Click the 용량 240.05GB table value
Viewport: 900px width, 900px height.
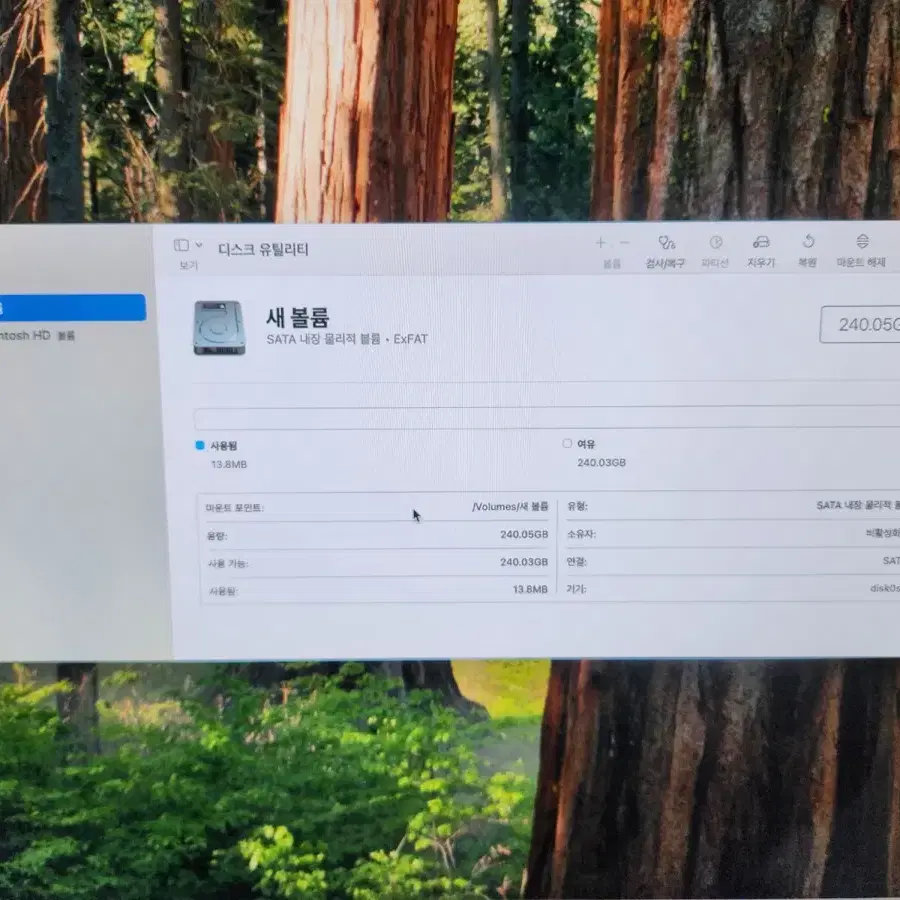(x=524, y=534)
